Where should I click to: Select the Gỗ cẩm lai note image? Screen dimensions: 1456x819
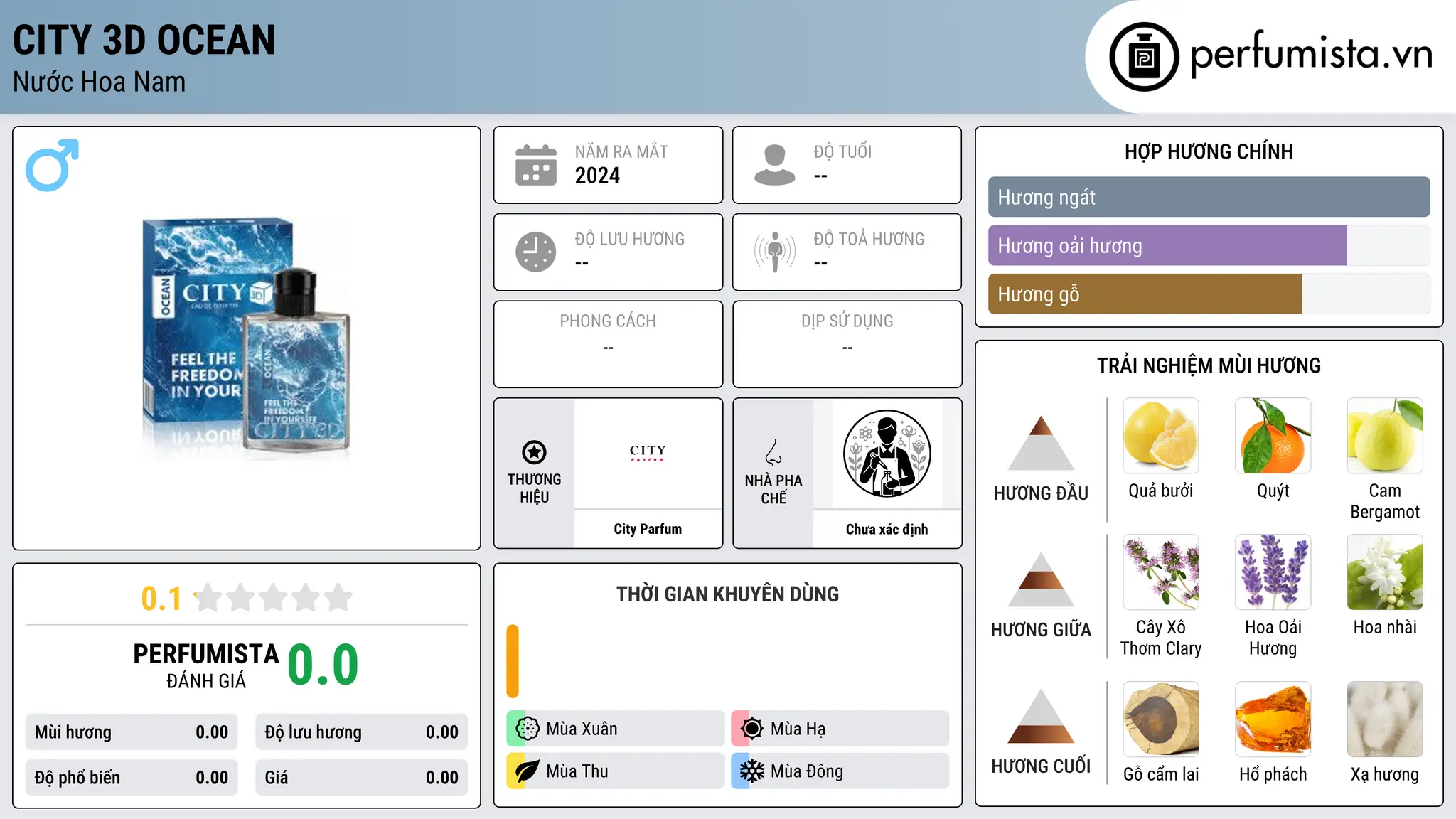(1161, 719)
